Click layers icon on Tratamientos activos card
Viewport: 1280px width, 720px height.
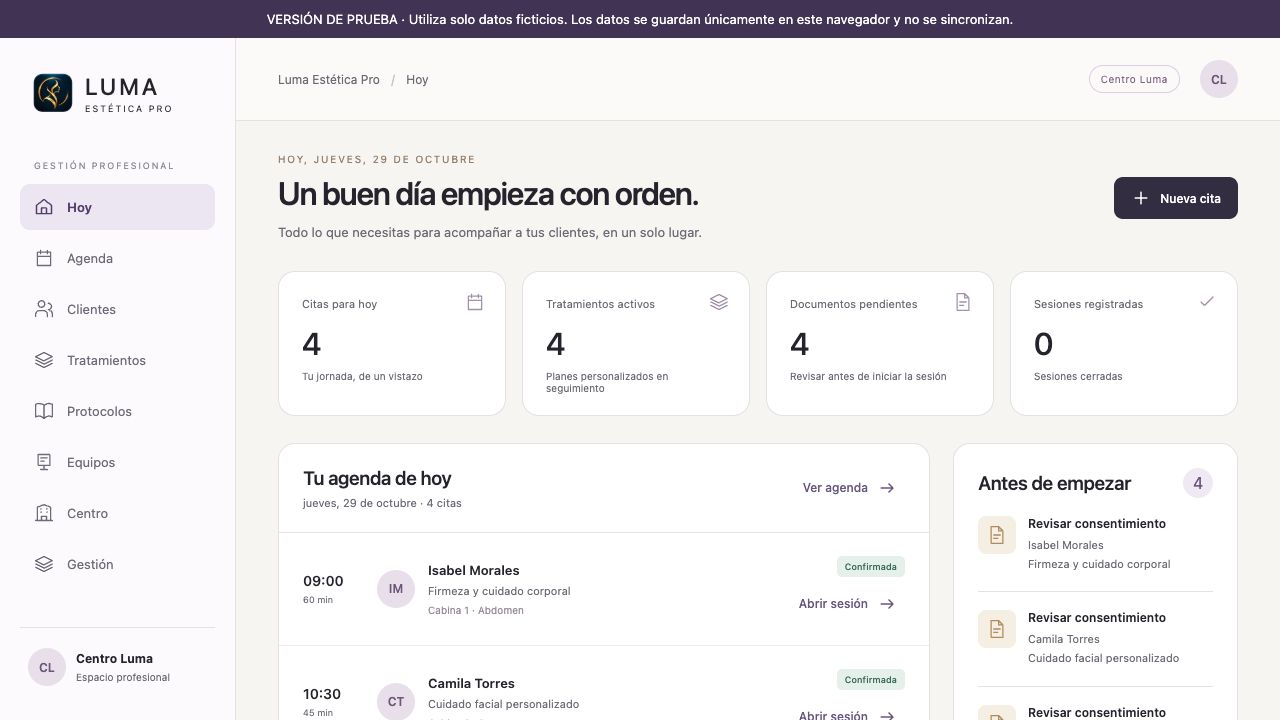pyautogui.click(x=719, y=302)
